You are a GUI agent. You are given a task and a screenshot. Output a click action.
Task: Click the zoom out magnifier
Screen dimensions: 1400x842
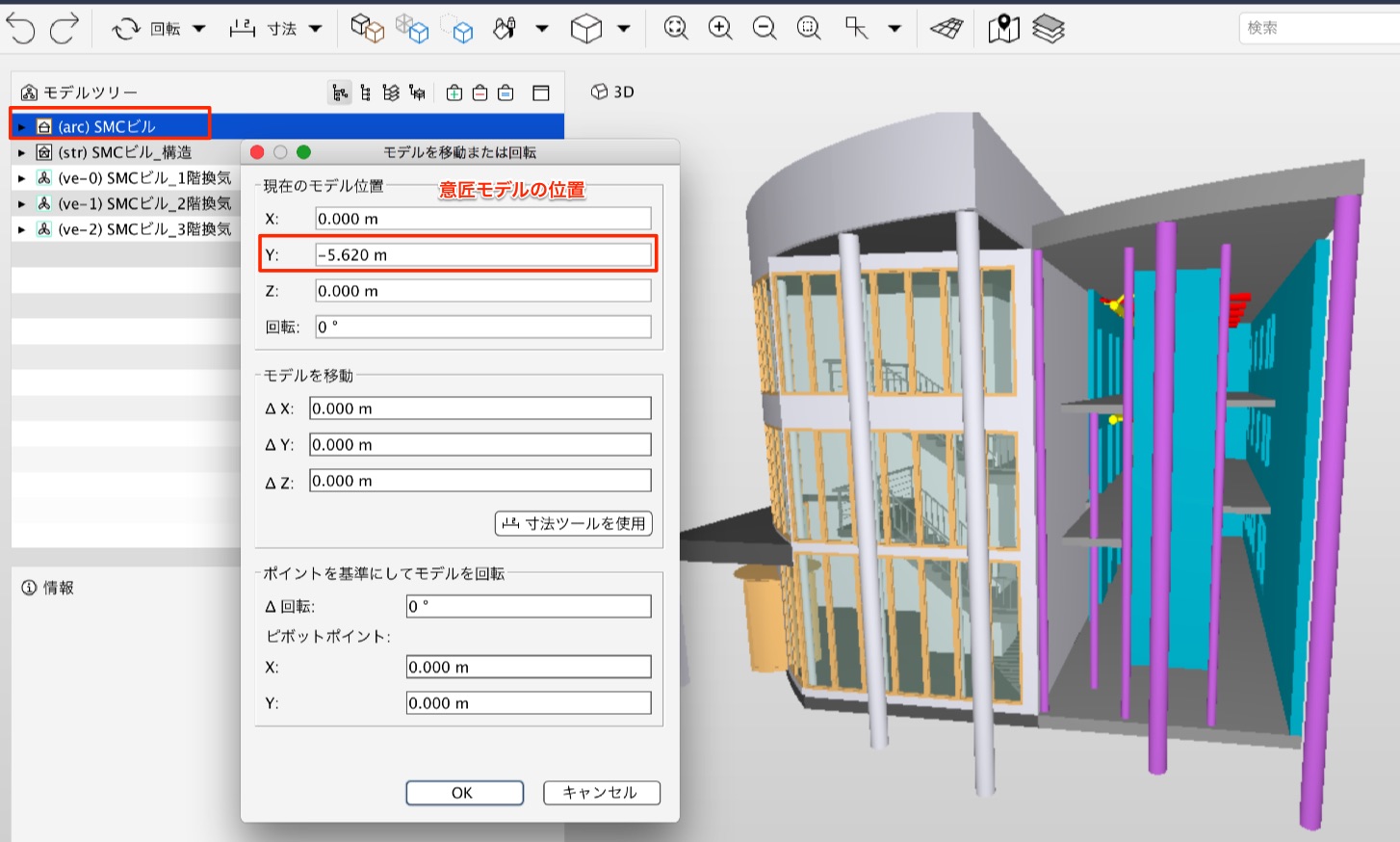(x=765, y=29)
